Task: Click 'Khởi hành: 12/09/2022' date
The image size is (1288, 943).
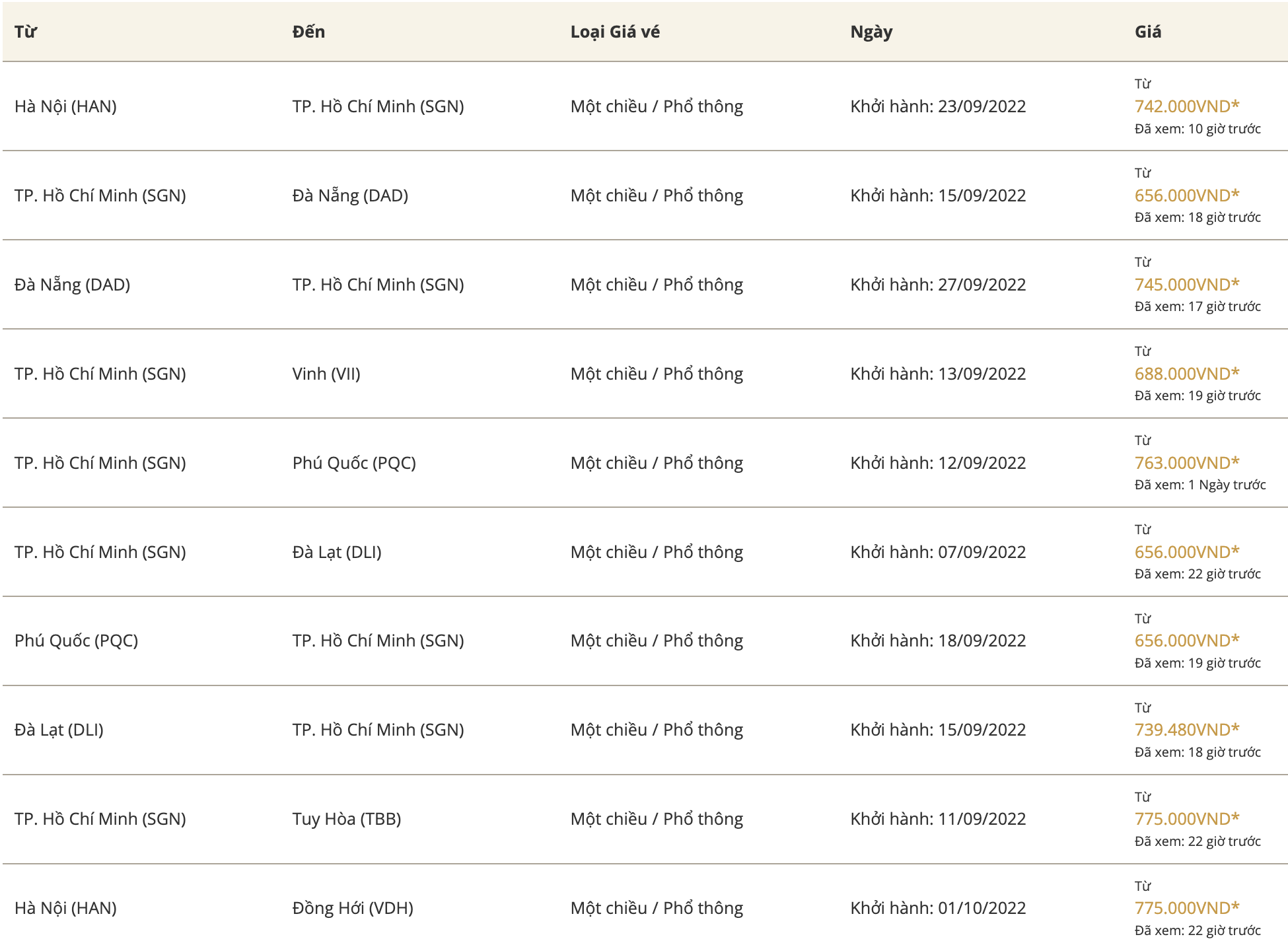Action: click(x=938, y=463)
